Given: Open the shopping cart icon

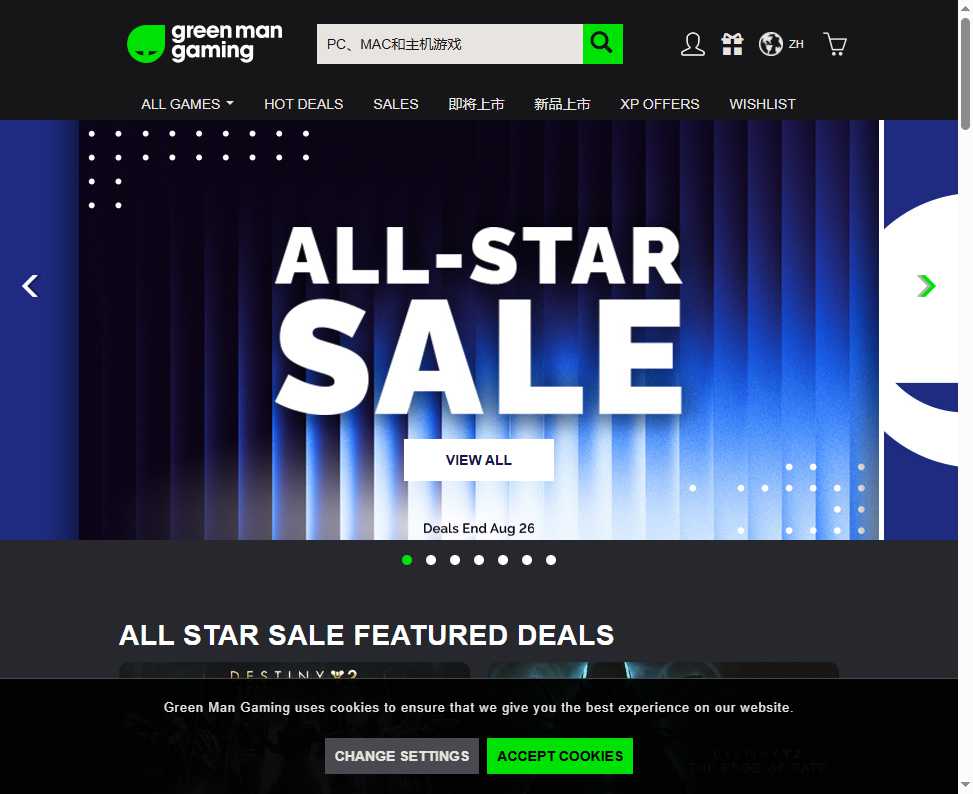Looking at the screenshot, I should pos(835,44).
